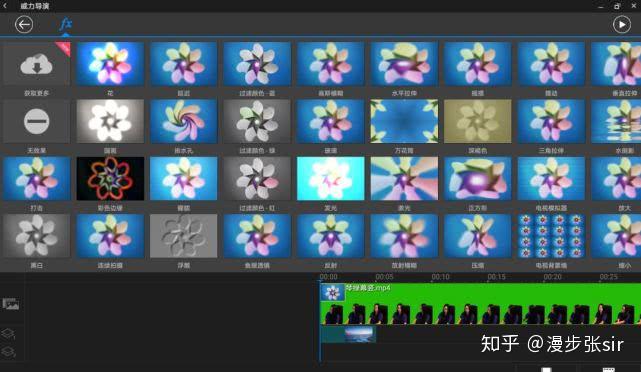The image size is (641, 372).
Task: Select the white glowing flower effect thumbnail
Action: 110,121
